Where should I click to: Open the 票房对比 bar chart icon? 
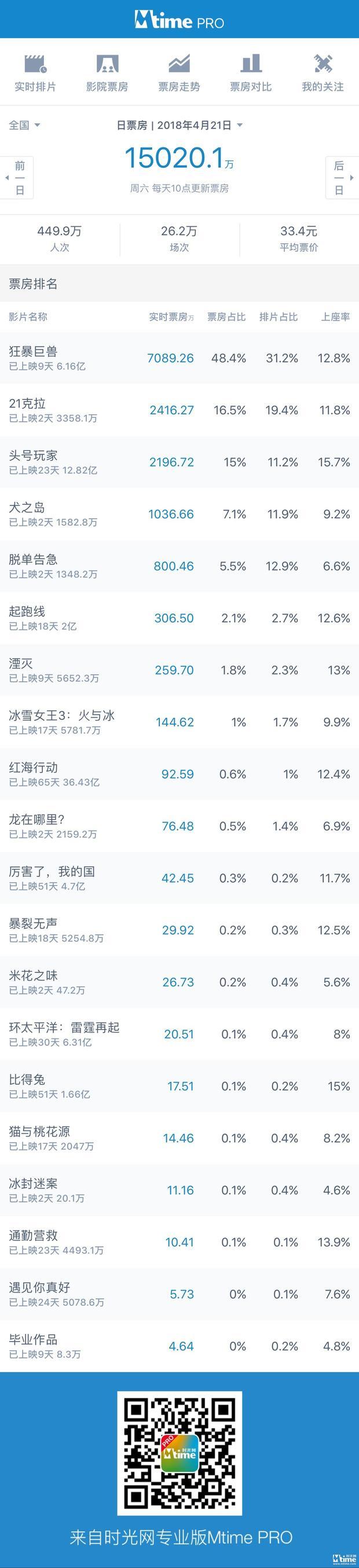(x=251, y=63)
